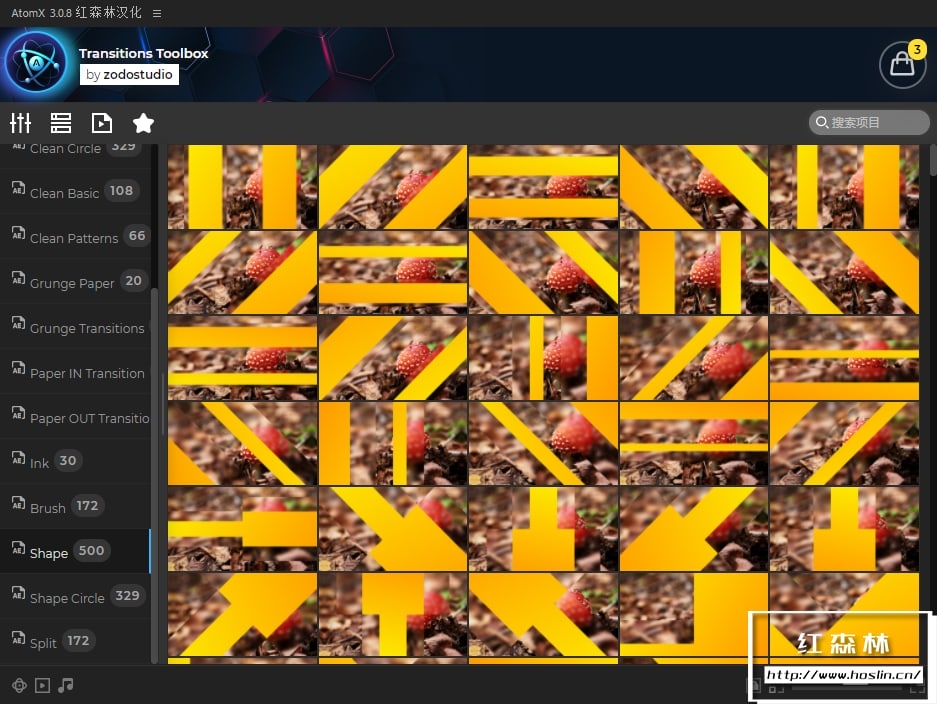Image resolution: width=937 pixels, height=704 pixels.
Task: Open the lifebuoy help icon in the footer
Action: click(x=19, y=685)
